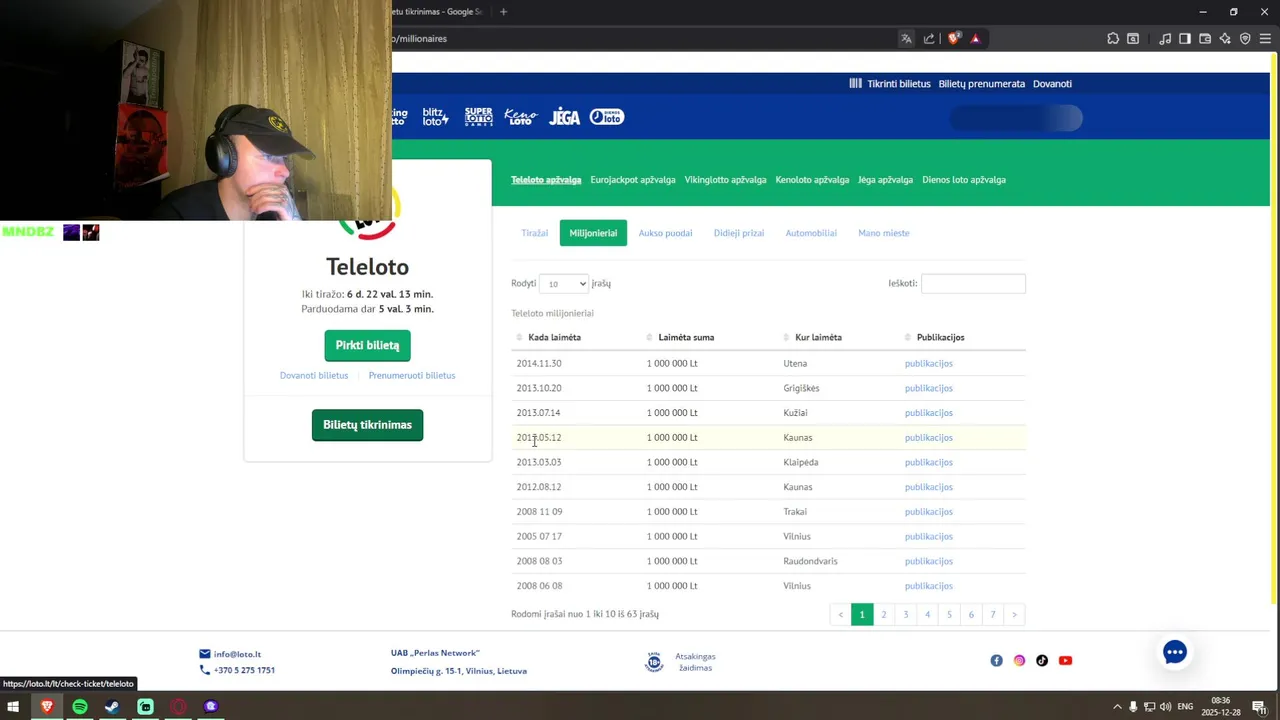This screenshot has width=1280, height=720.
Task: Open the Instagram icon in the footer
Action: coord(1019,660)
